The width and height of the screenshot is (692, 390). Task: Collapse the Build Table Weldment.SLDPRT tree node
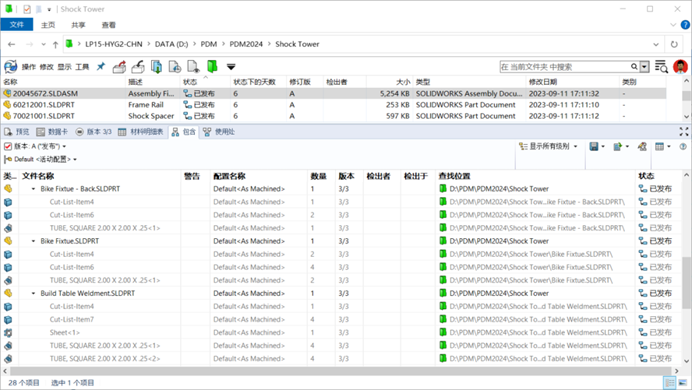pos(33,293)
